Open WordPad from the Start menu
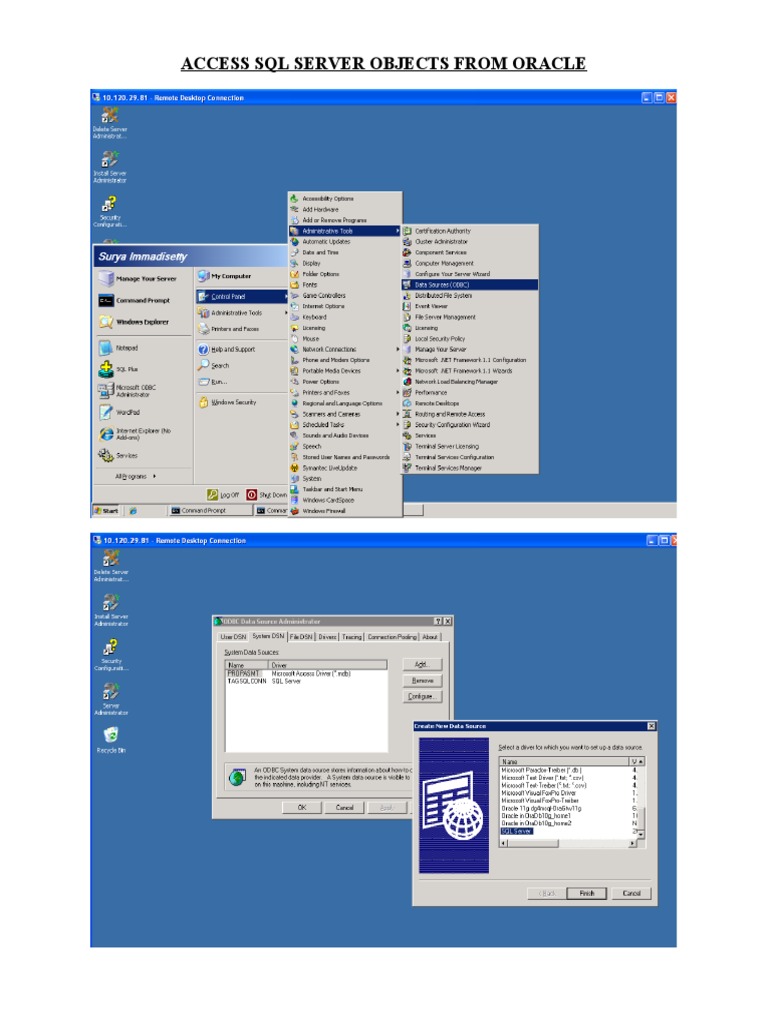The image size is (768, 1024). click(x=120, y=412)
